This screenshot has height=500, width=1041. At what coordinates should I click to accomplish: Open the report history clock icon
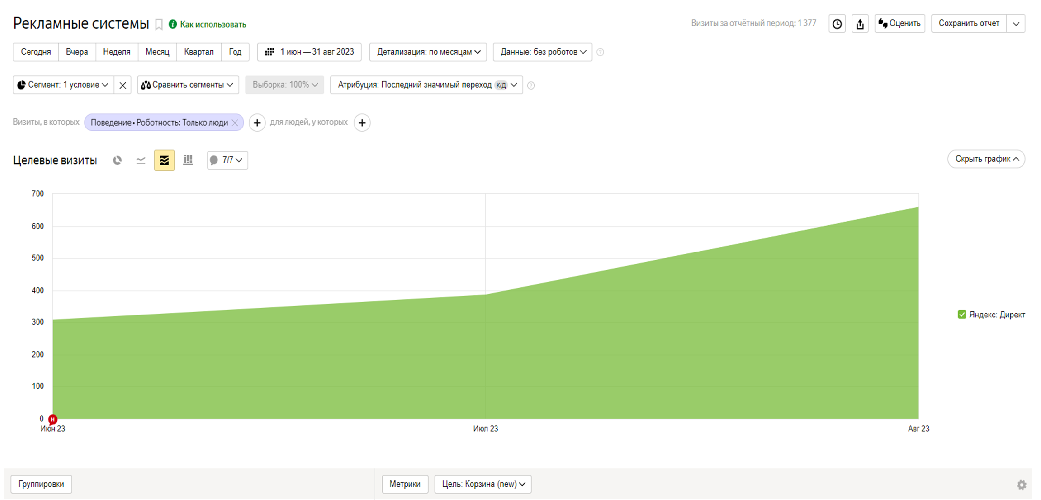coord(837,24)
